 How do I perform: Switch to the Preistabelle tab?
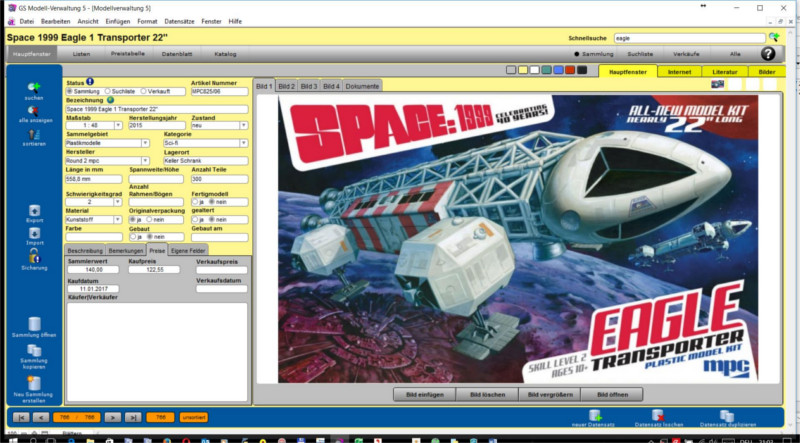128,54
